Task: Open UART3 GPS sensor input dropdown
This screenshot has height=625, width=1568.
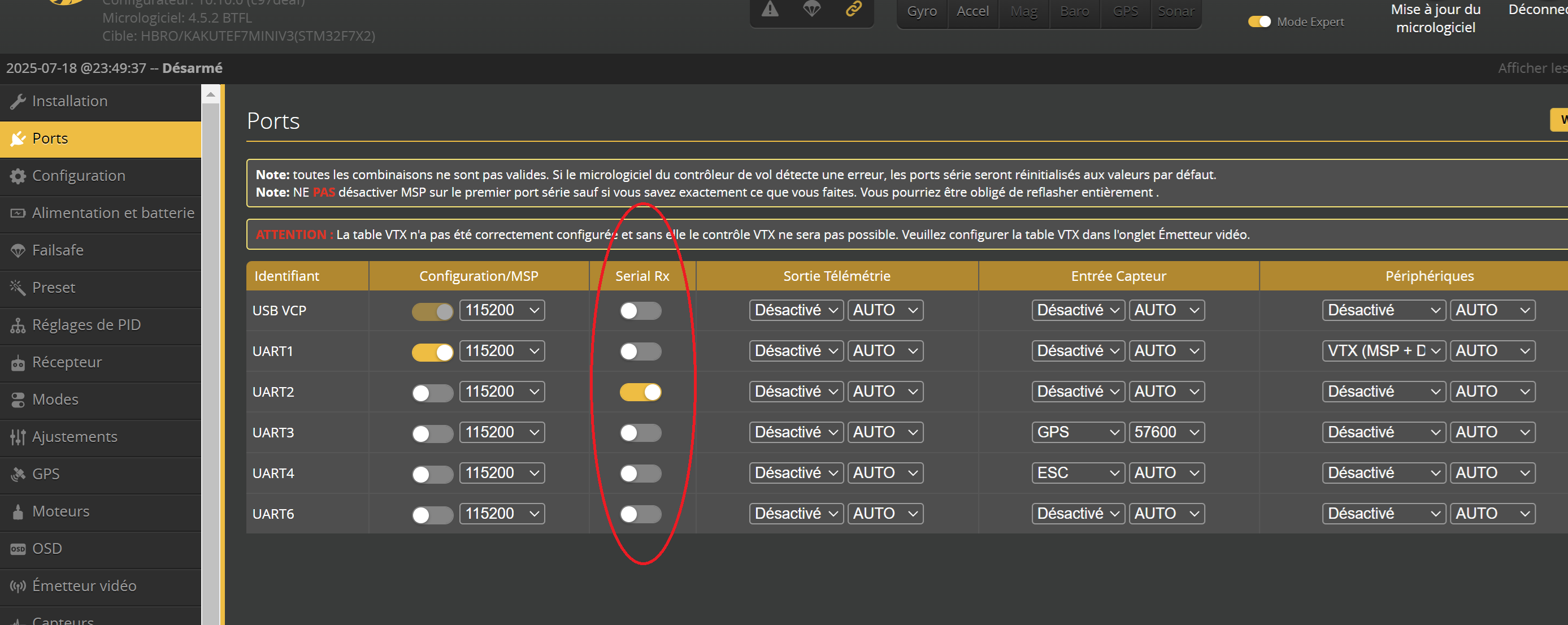Action: (x=1078, y=432)
